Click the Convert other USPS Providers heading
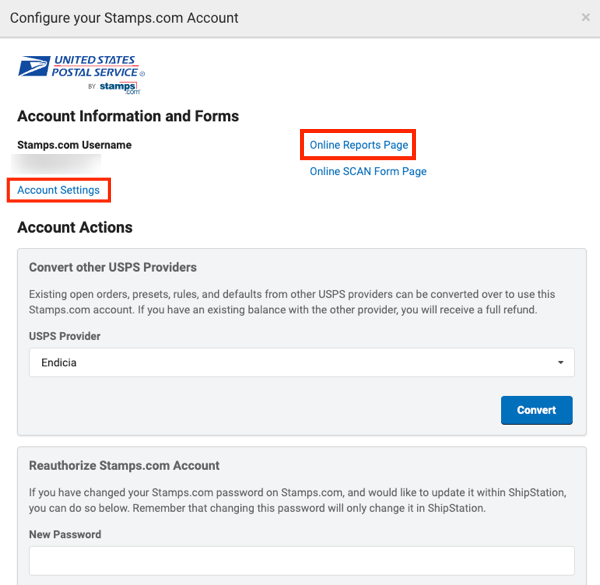Screen dimensions: 600x585 (113, 267)
